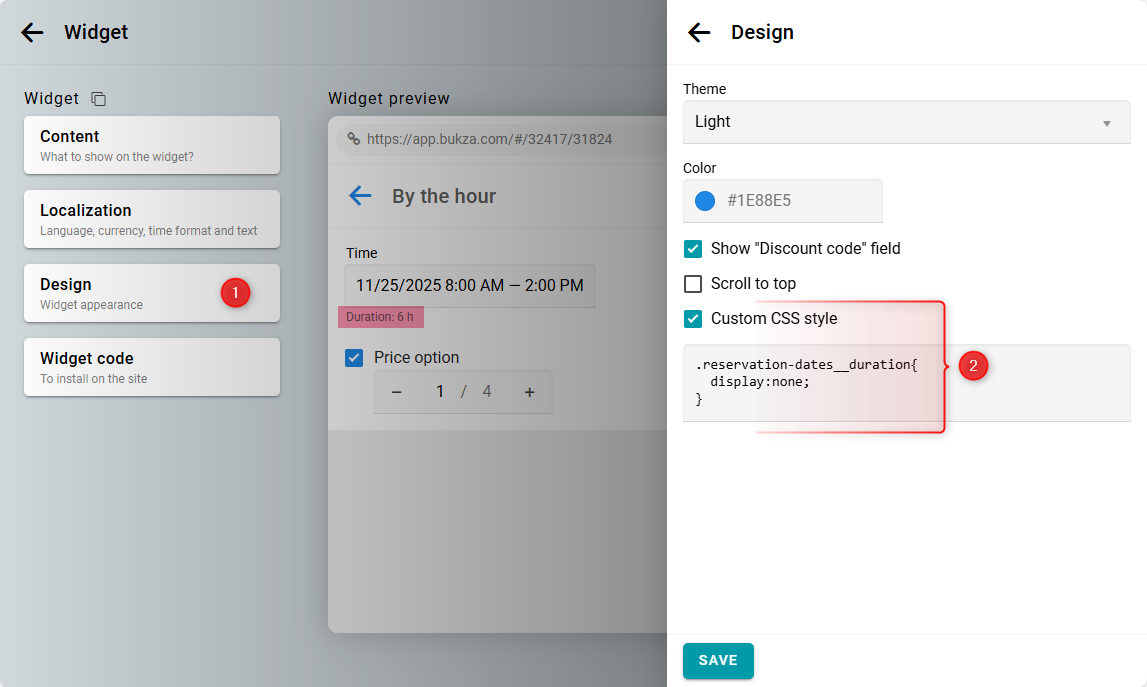The image size is (1147, 687).
Task: Open the blue color swatch picker
Action: (x=704, y=200)
